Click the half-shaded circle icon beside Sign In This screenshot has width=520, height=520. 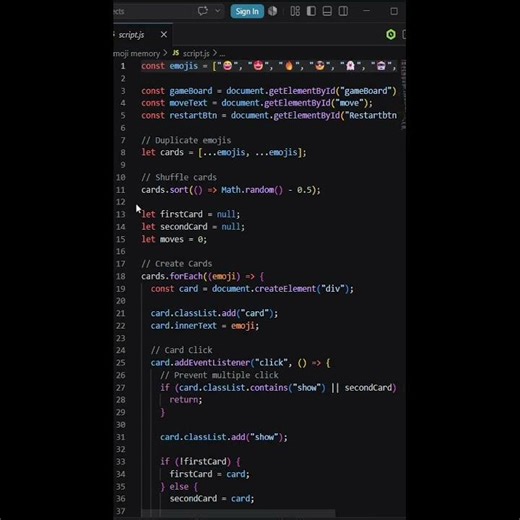coord(273,11)
